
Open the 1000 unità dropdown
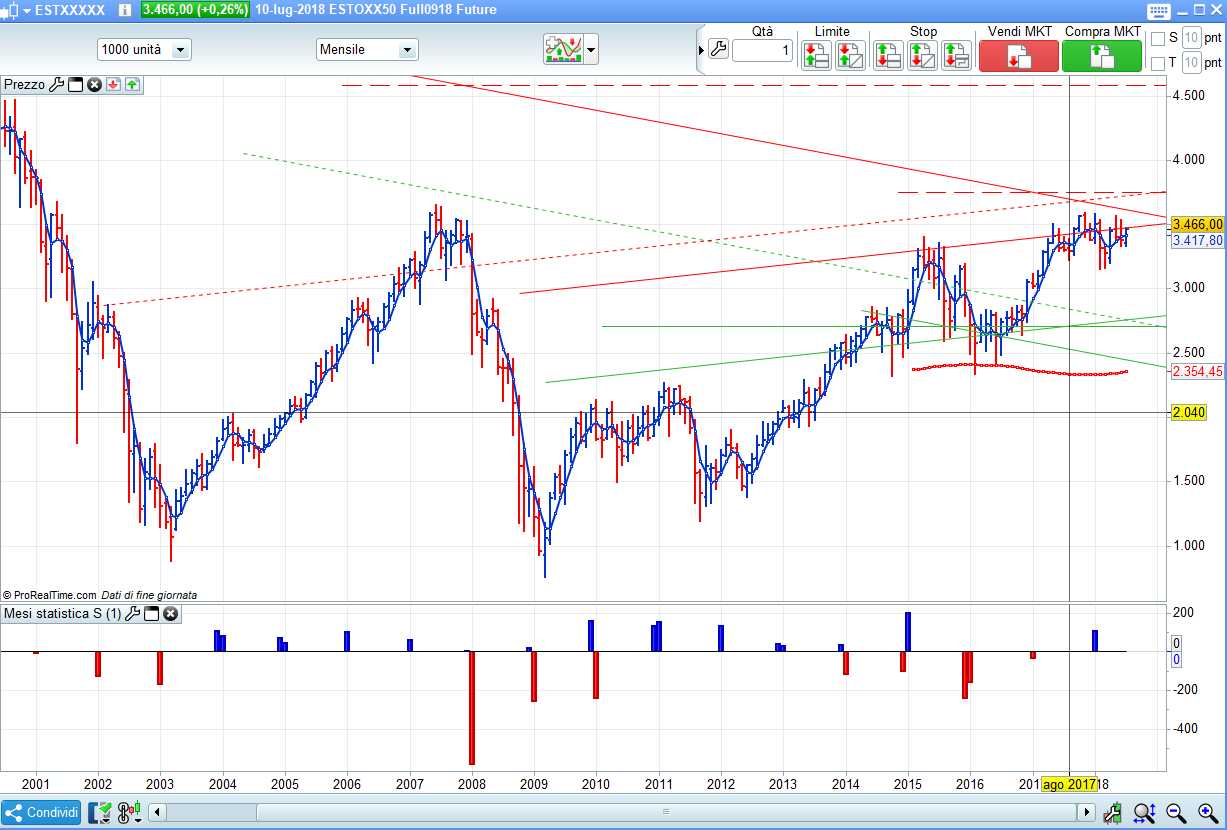pos(144,49)
